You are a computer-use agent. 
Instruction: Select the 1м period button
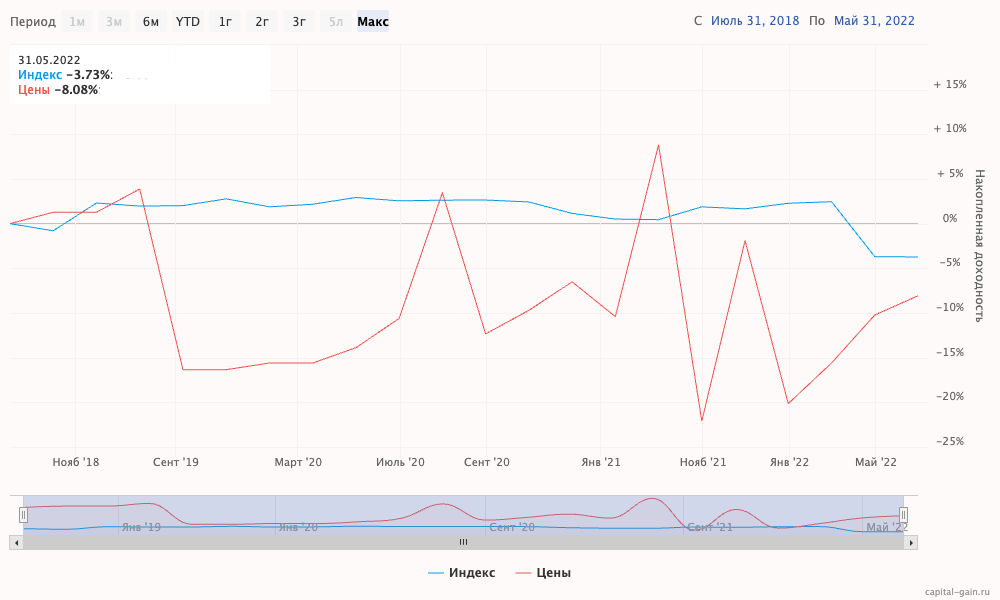77,22
